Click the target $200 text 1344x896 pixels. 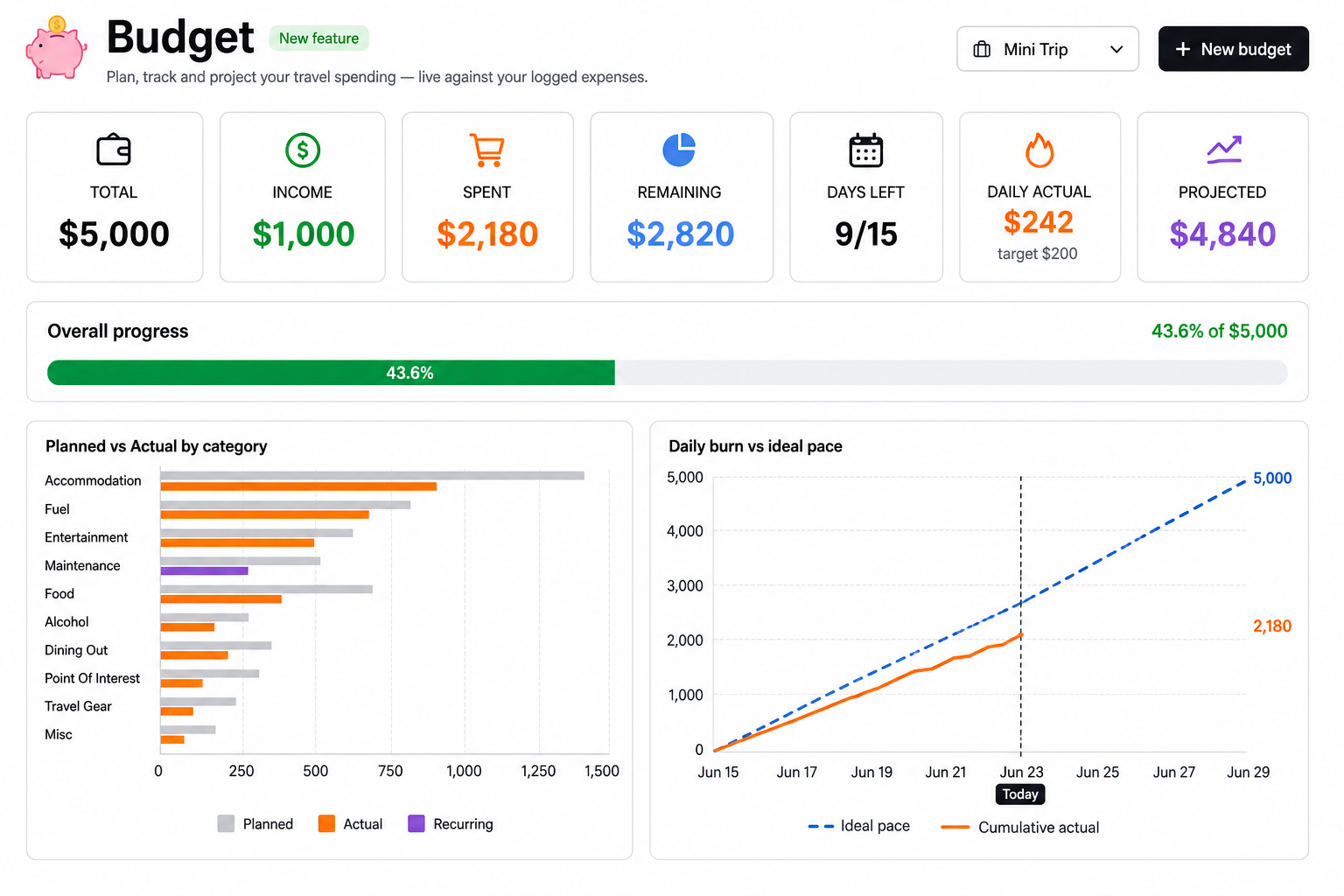point(1038,254)
